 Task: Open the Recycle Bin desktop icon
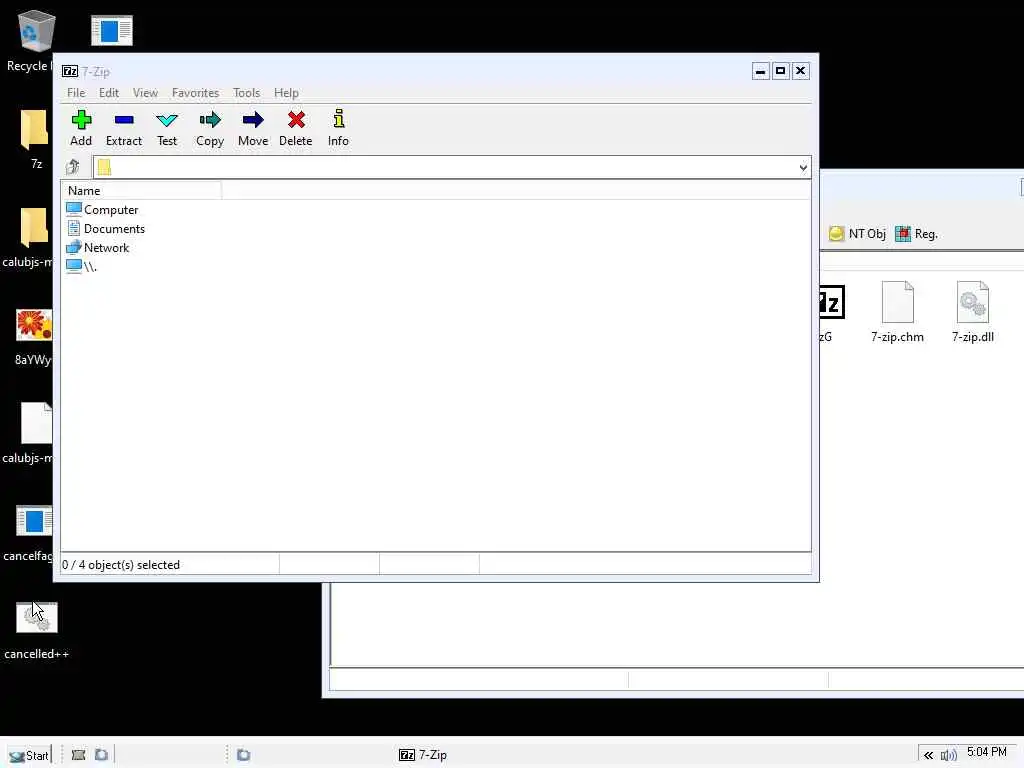pyautogui.click(x=35, y=31)
